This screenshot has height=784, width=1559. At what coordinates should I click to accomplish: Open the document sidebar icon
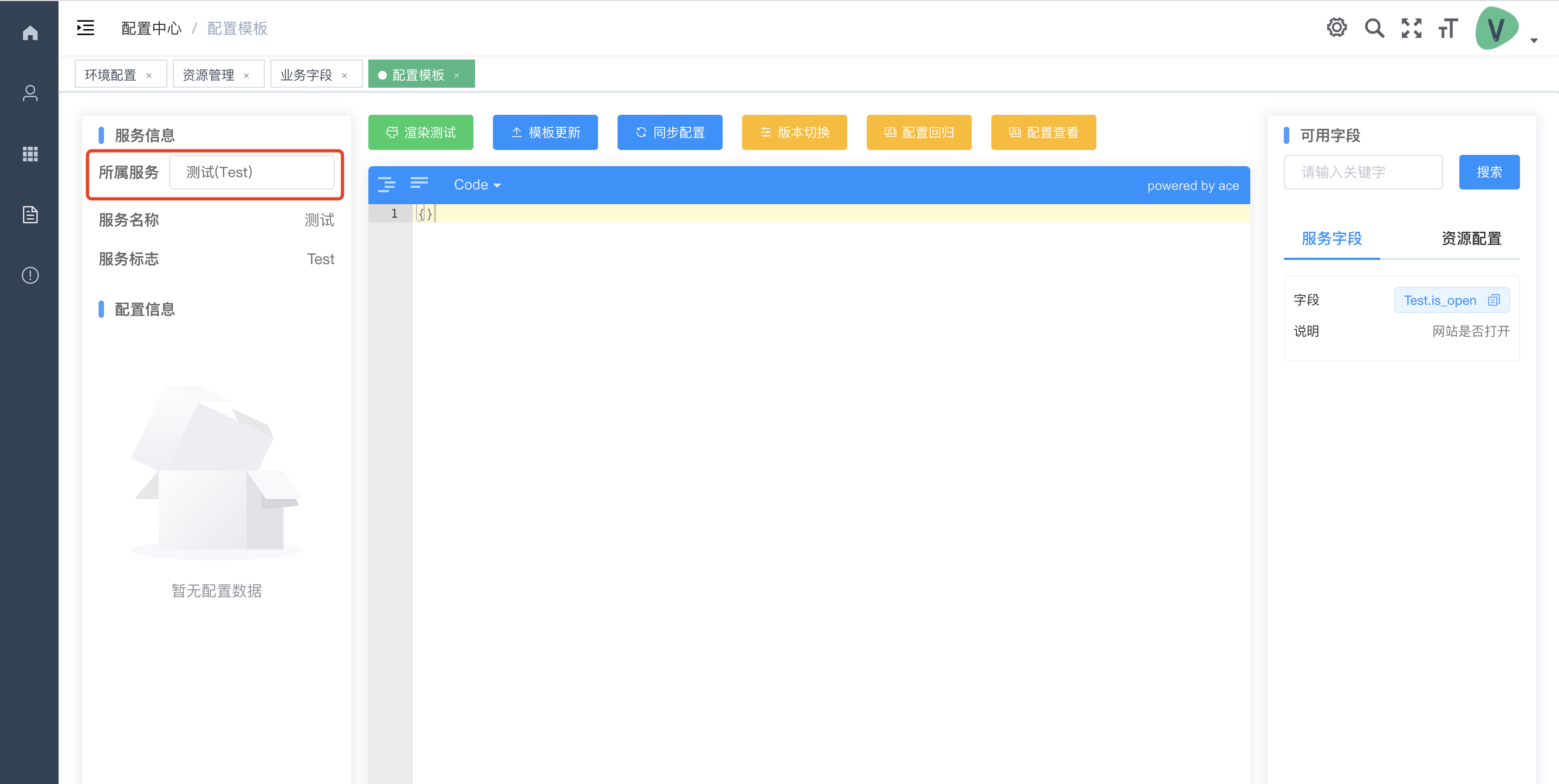point(30,214)
